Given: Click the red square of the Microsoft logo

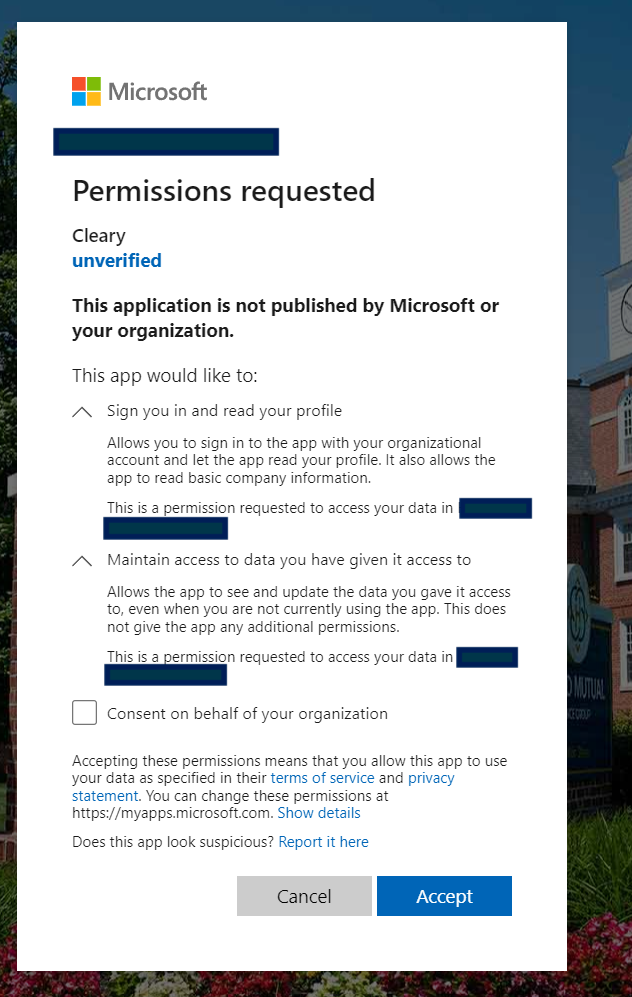Looking at the screenshot, I should pos(78,85).
